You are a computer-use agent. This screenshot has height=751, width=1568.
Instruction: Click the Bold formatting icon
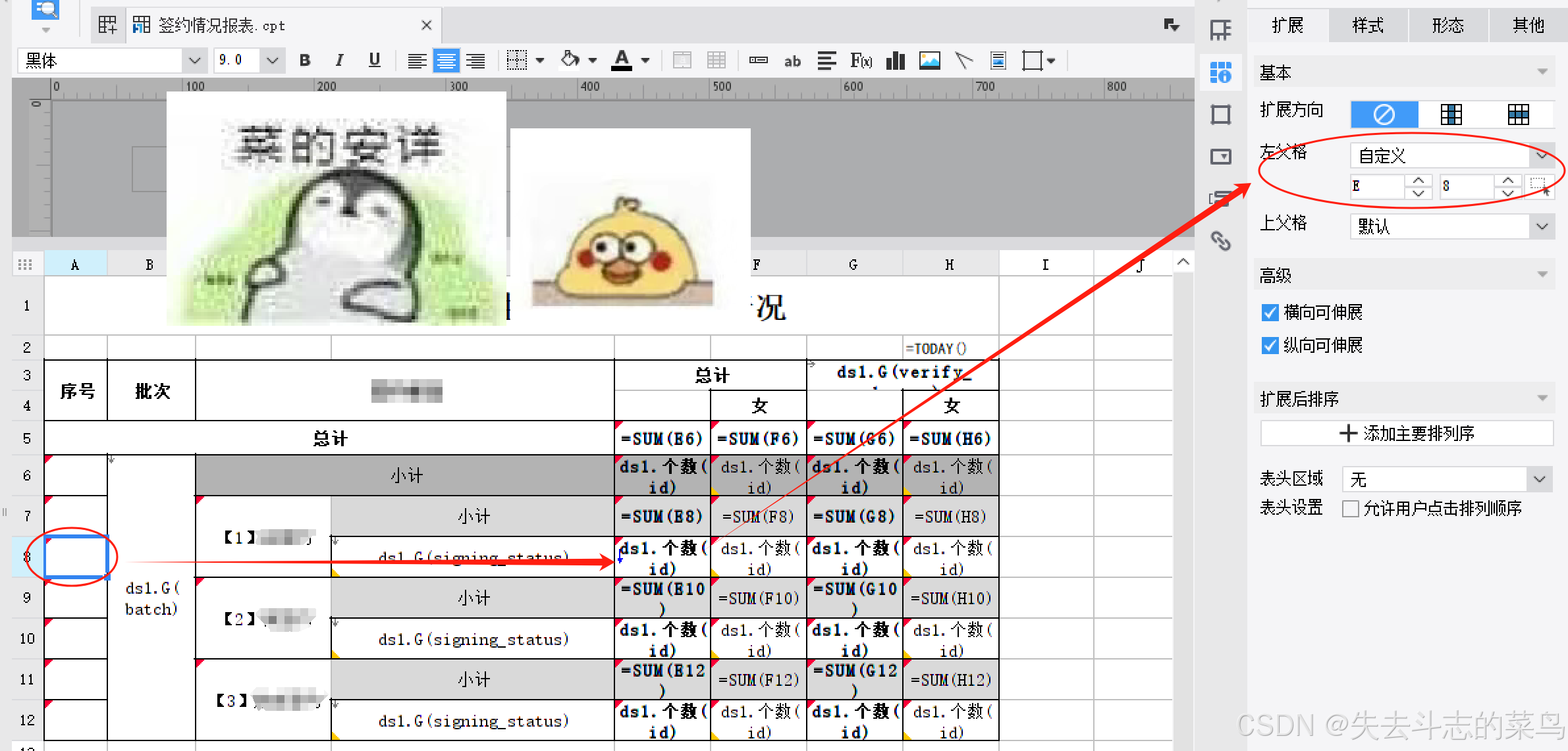coord(304,61)
